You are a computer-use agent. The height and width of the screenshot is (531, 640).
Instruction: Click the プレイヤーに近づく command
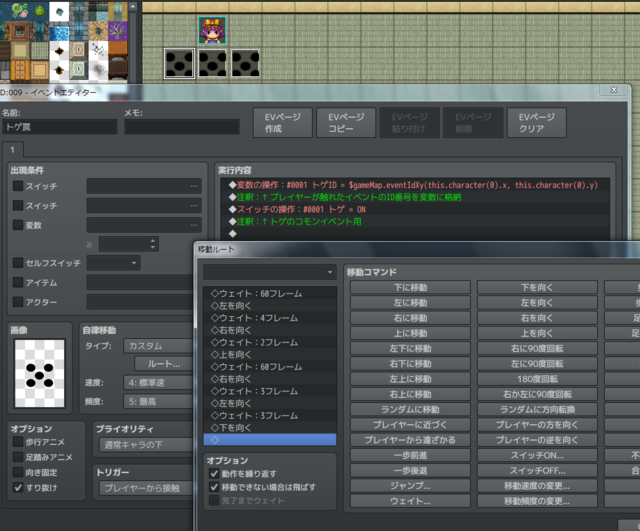410,424
